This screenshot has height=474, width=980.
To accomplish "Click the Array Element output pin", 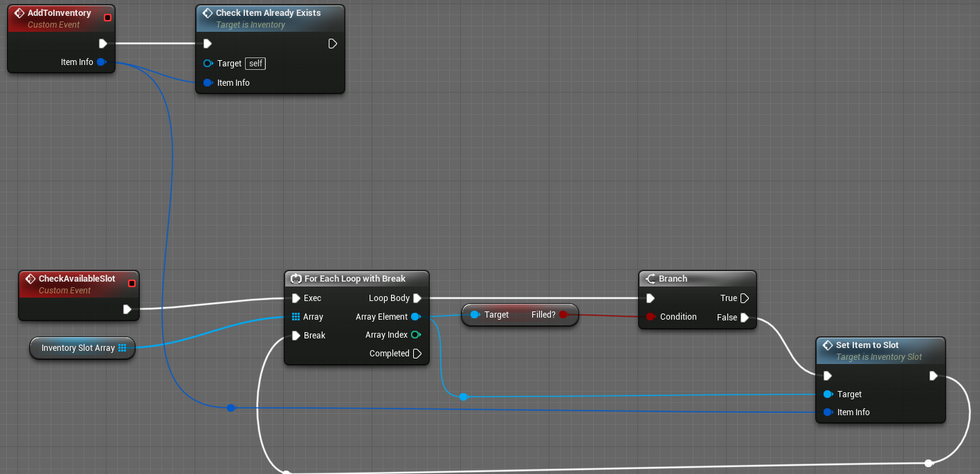I will (415, 317).
